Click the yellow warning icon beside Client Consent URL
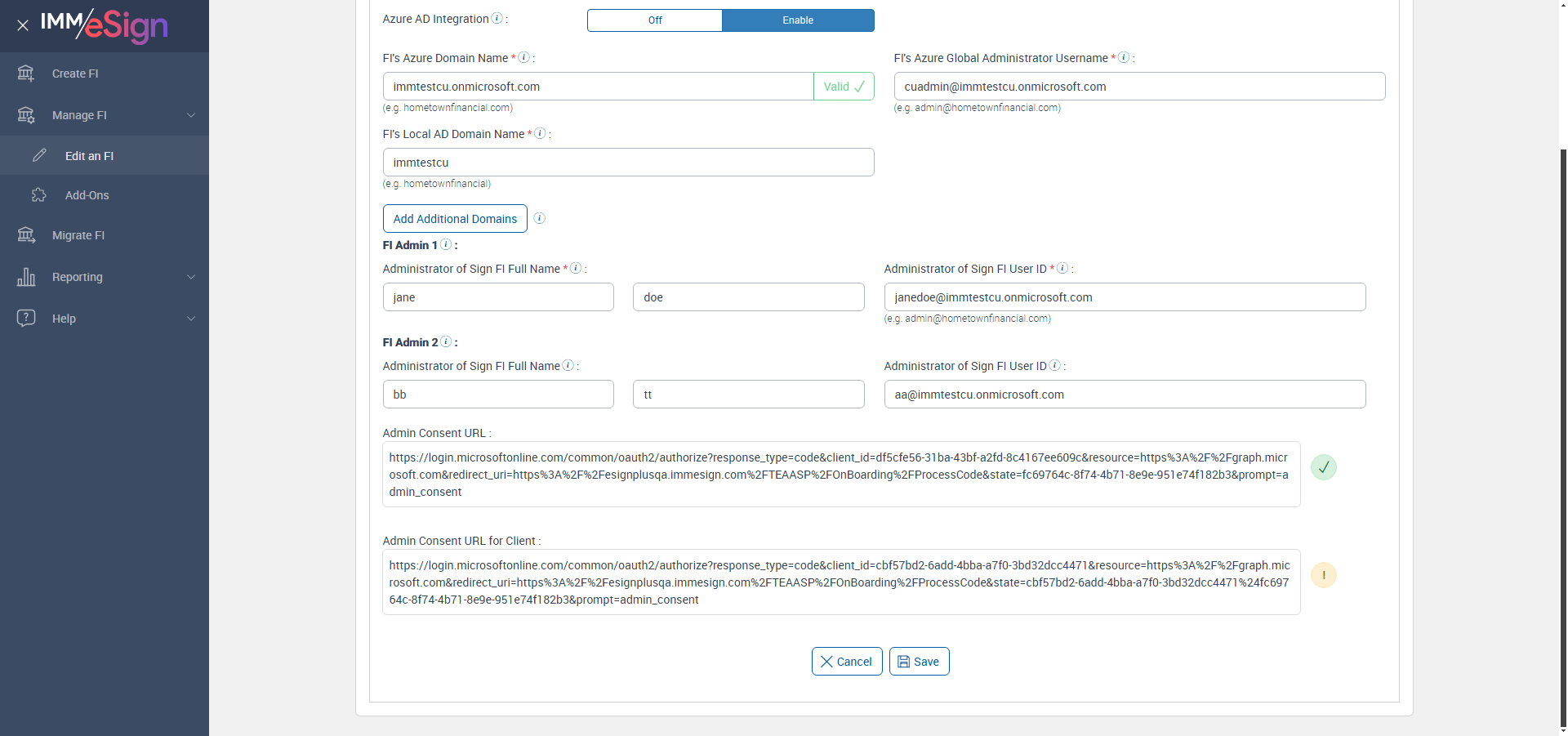This screenshot has width=1568, height=736. click(1323, 575)
